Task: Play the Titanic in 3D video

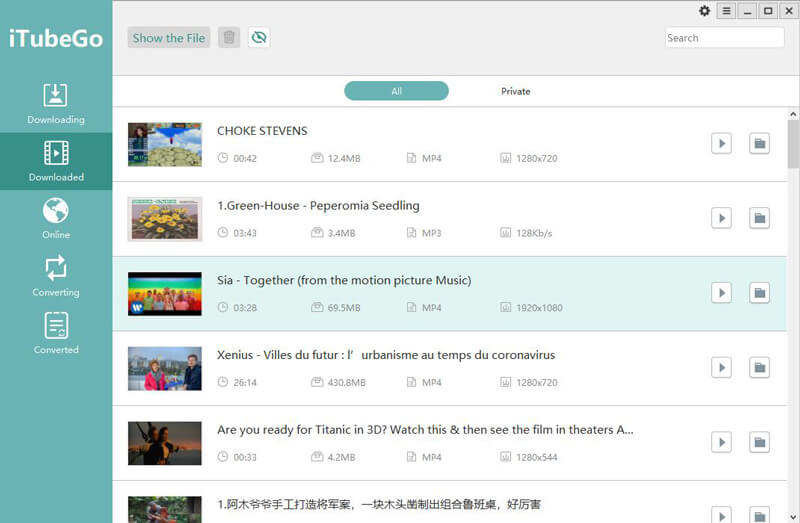Action: coord(721,442)
